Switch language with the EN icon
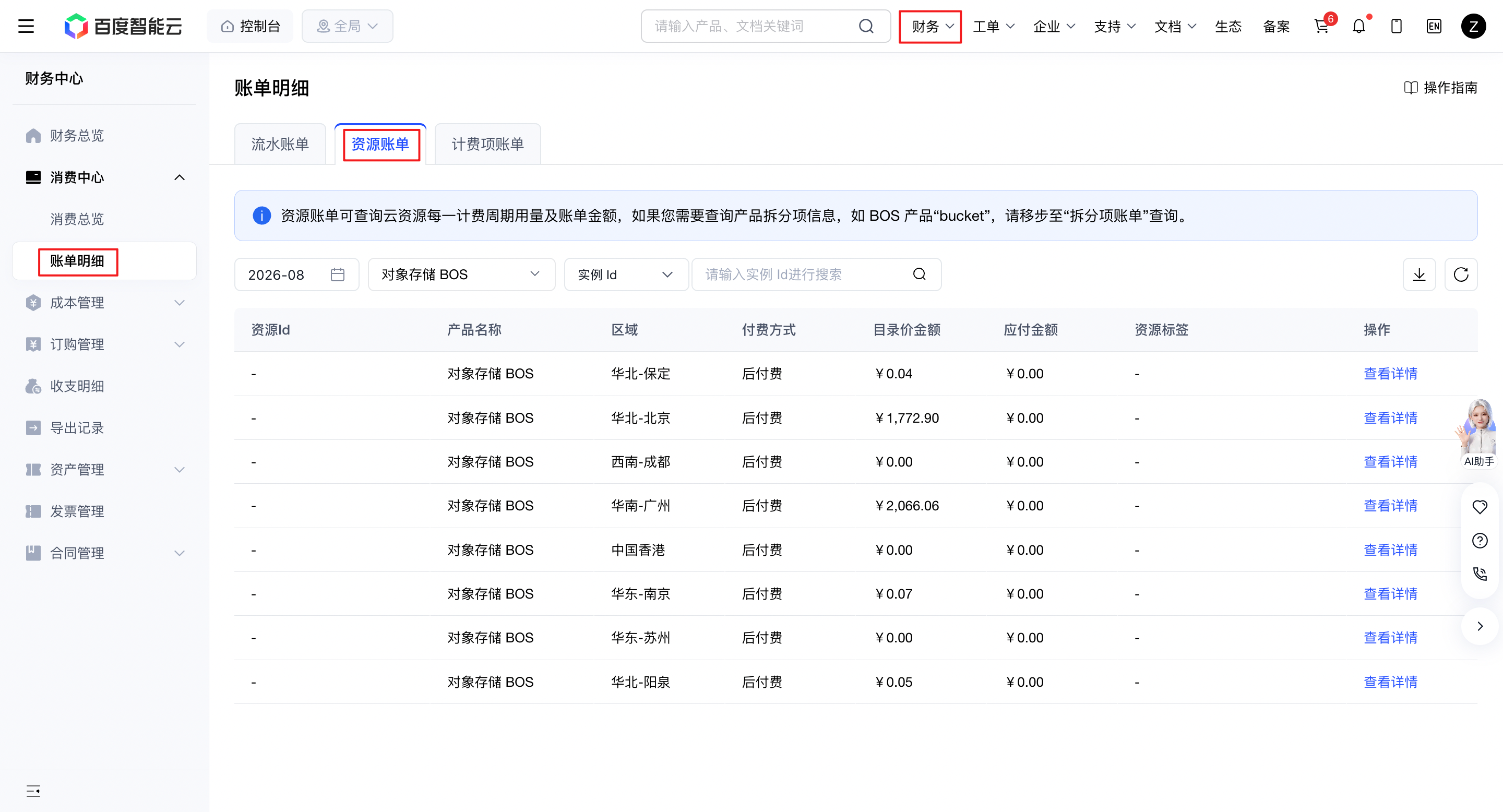Image resolution: width=1503 pixels, height=812 pixels. pos(1434,26)
